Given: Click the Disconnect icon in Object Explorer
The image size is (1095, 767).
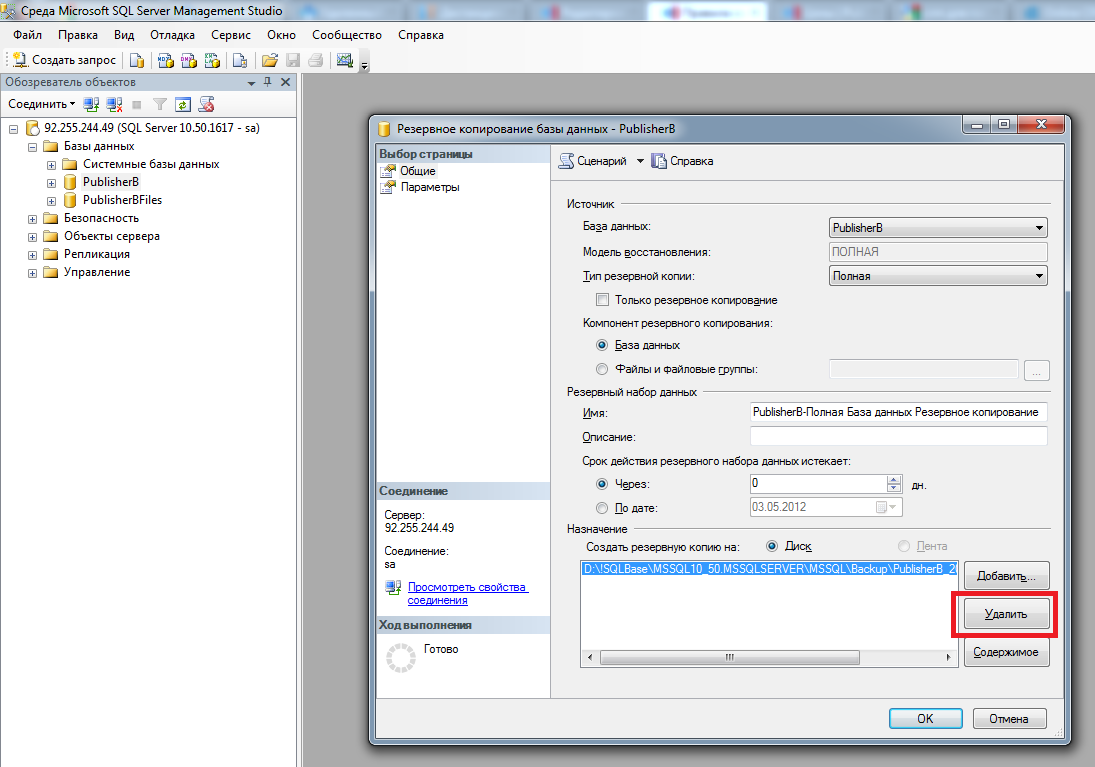Looking at the screenshot, I should coord(114,105).
